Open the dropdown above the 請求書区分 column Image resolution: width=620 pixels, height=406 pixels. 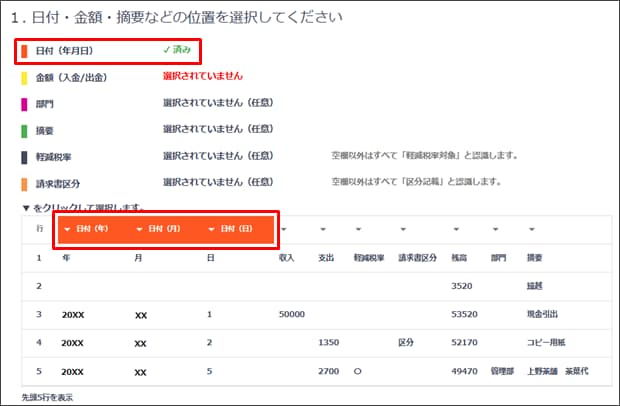point(403,230)
